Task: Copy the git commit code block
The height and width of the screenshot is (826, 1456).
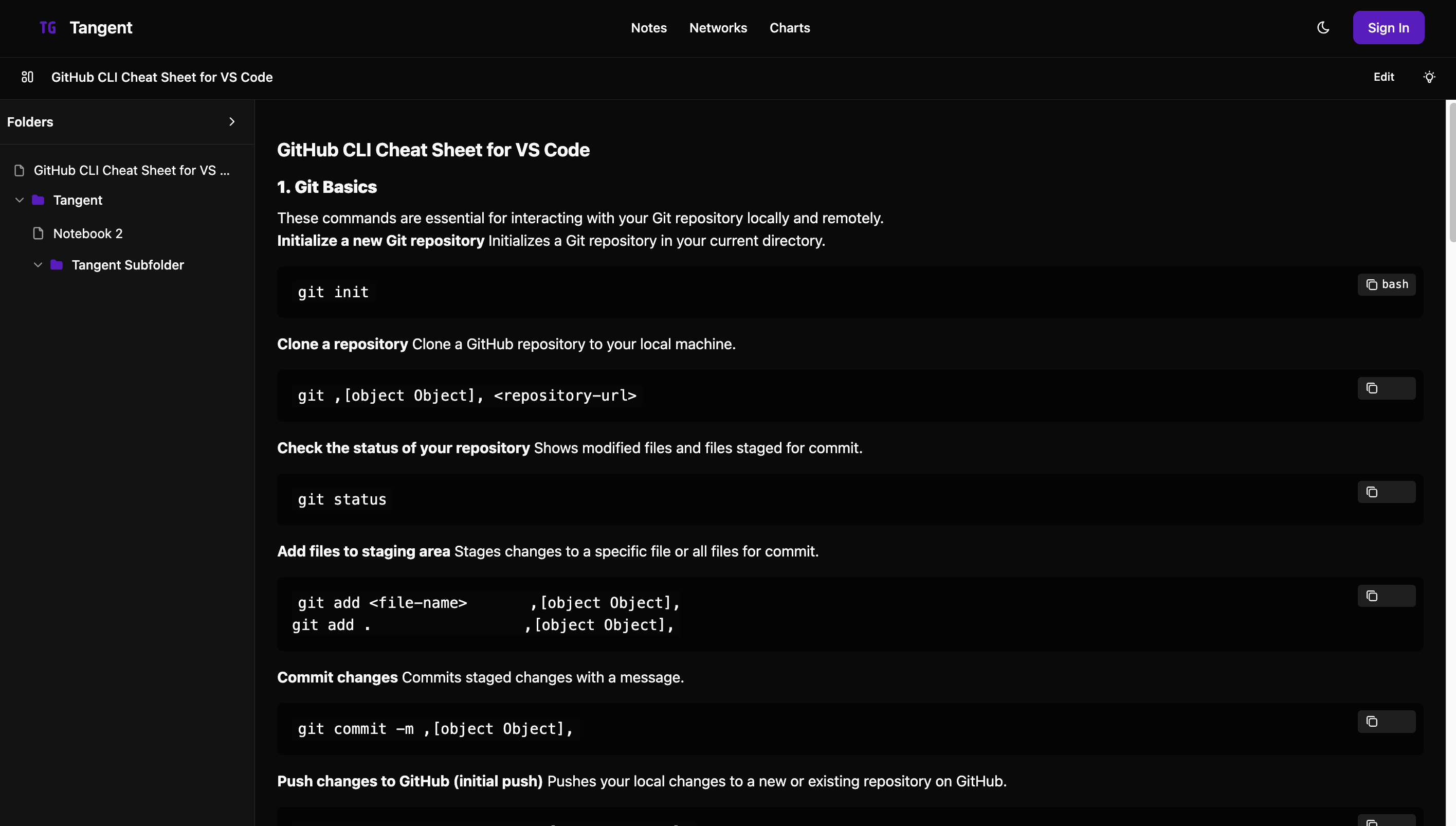Action: 1372,722
